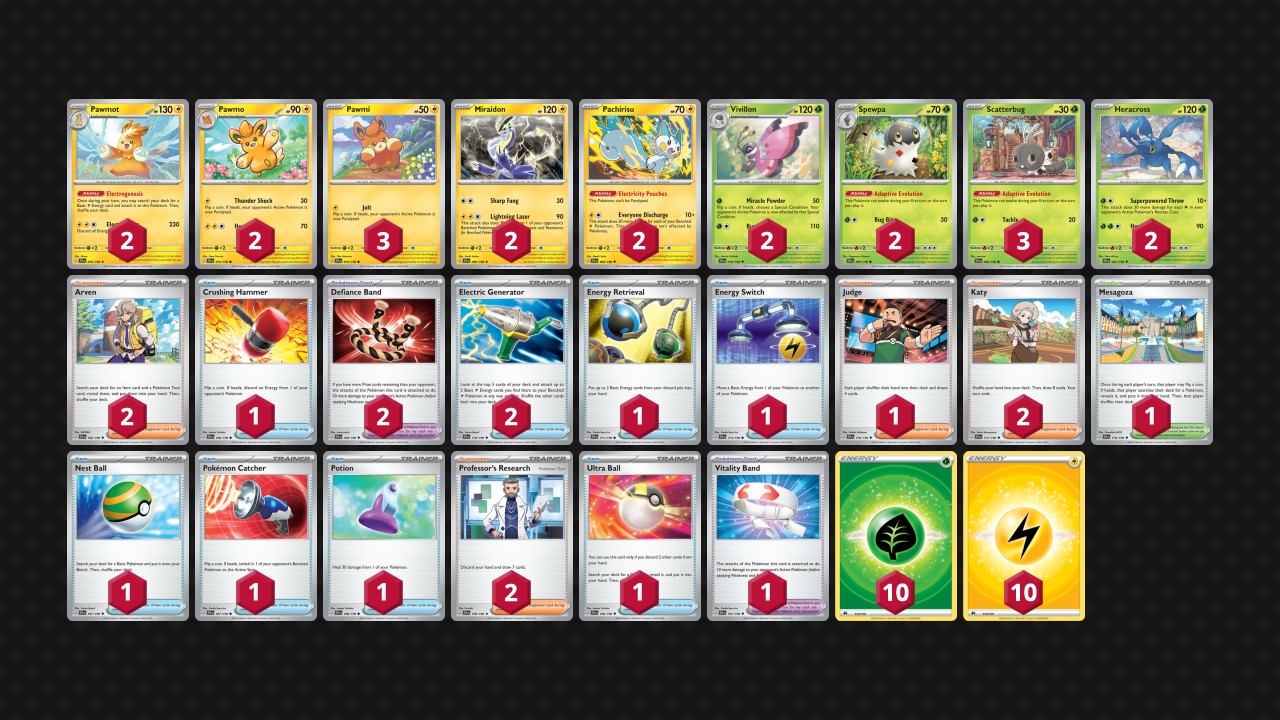Select the Nest Ball card

(128, 536)
